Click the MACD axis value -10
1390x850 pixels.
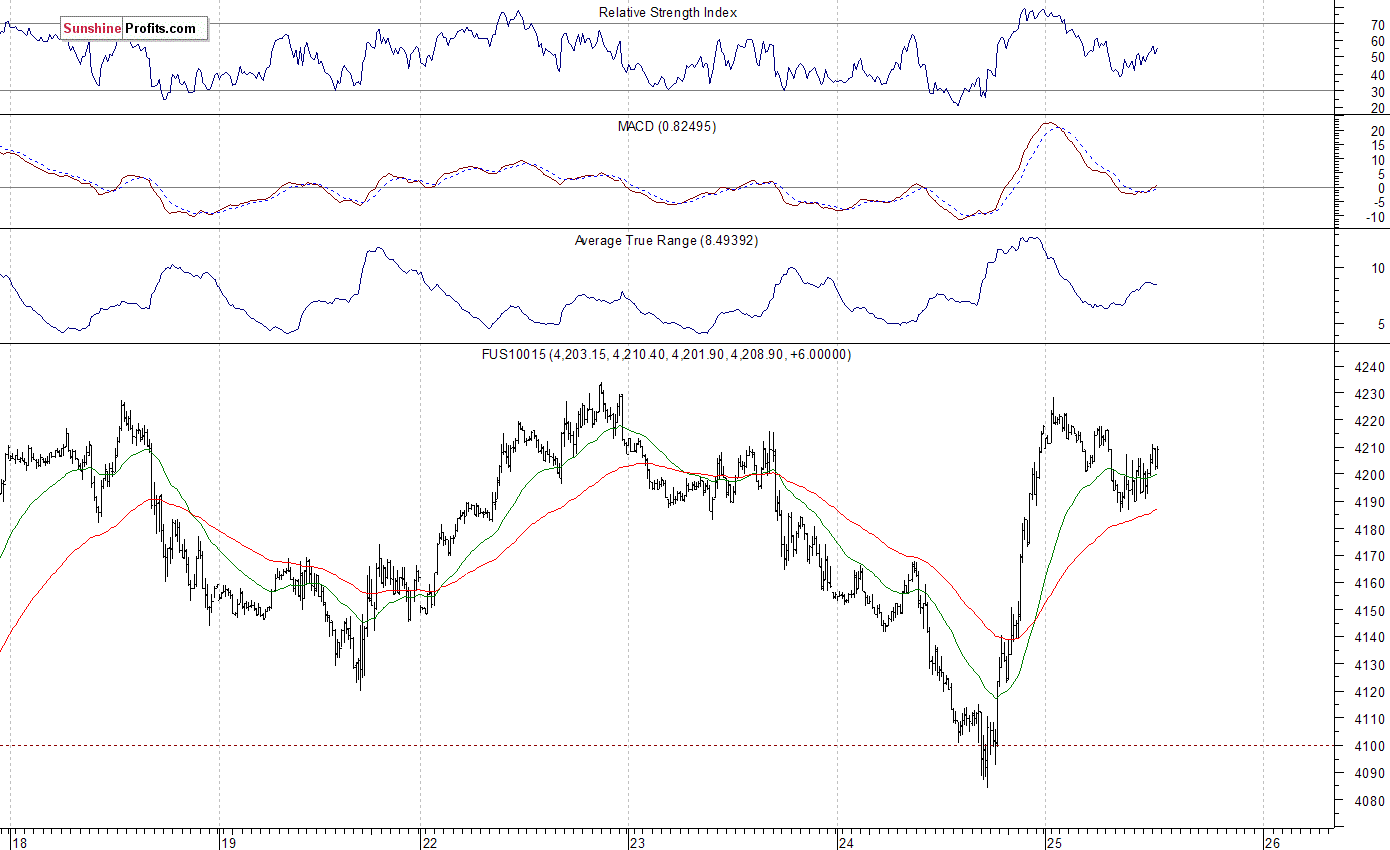1375,217
